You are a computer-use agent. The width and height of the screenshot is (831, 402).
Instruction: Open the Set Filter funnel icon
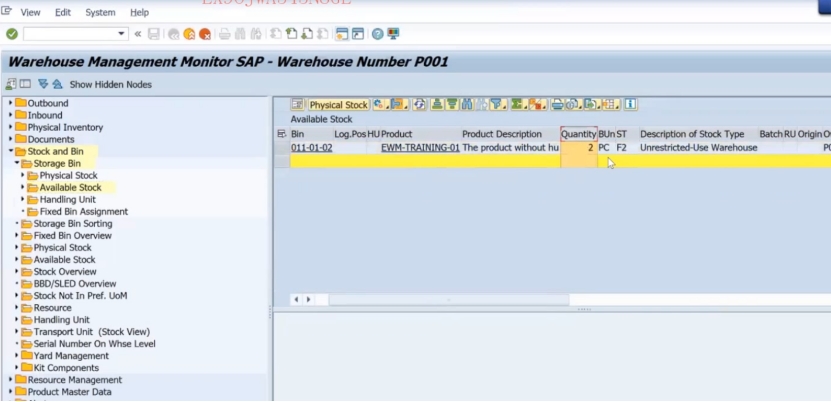pyautogui.click(x=499, y=104)
